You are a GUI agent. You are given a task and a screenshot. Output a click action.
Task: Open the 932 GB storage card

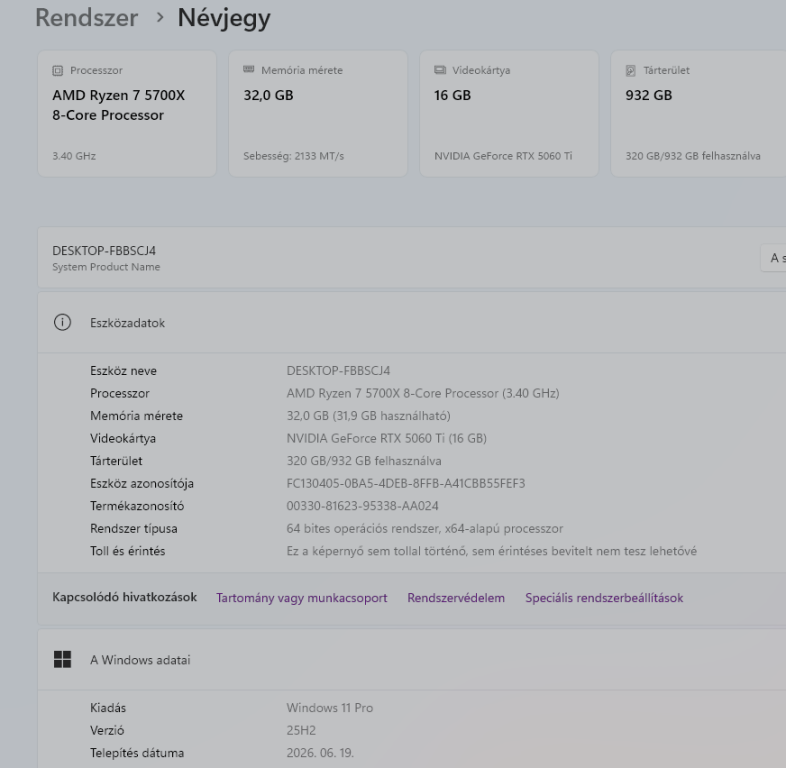click(698, 114)
